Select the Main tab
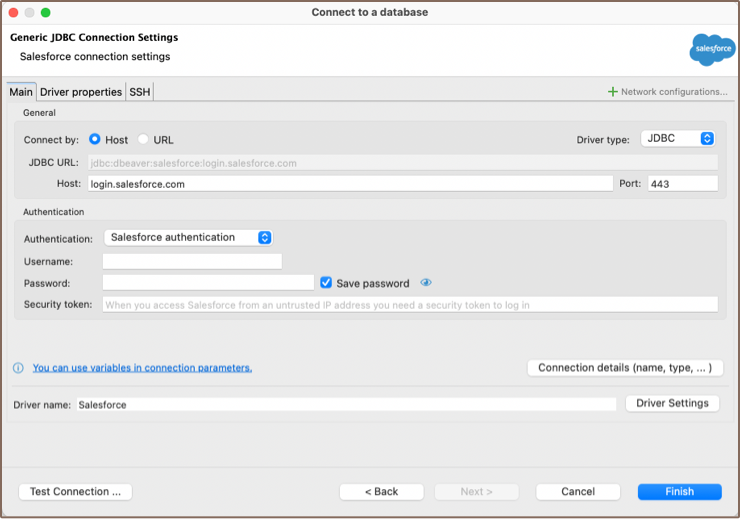 21,92
